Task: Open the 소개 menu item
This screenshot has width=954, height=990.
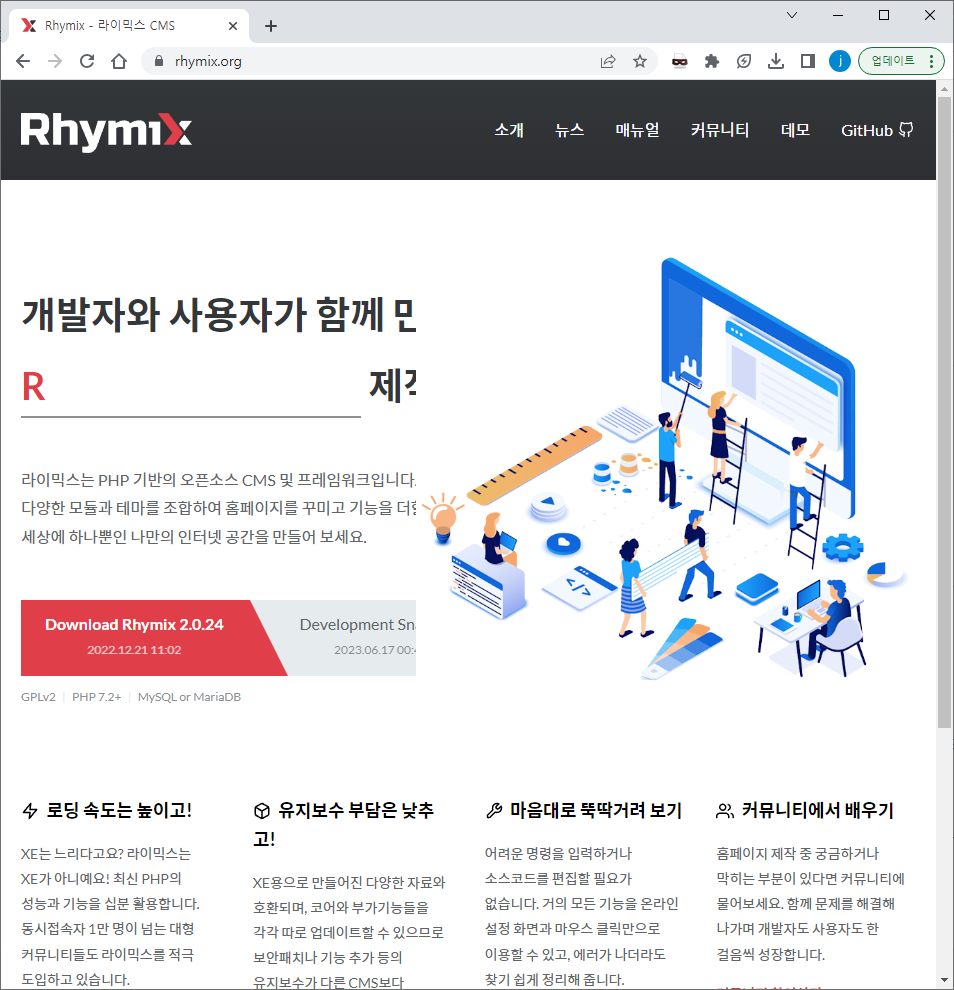Action: point(509,130)
